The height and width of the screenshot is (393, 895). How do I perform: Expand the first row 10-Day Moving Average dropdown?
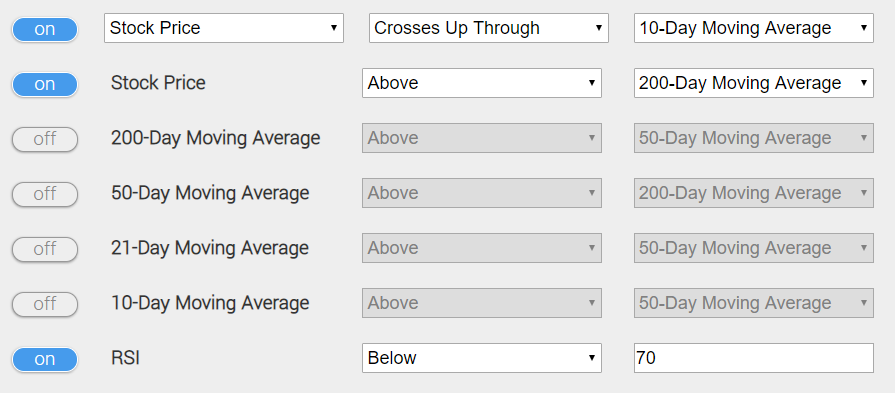click(x=753, y=28)
